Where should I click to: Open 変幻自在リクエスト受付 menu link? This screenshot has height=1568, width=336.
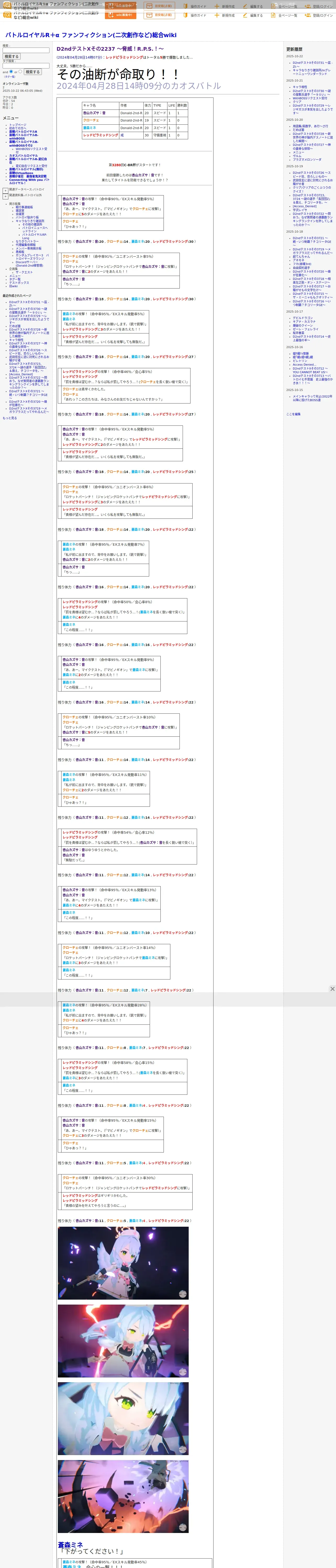click(31, 166)
